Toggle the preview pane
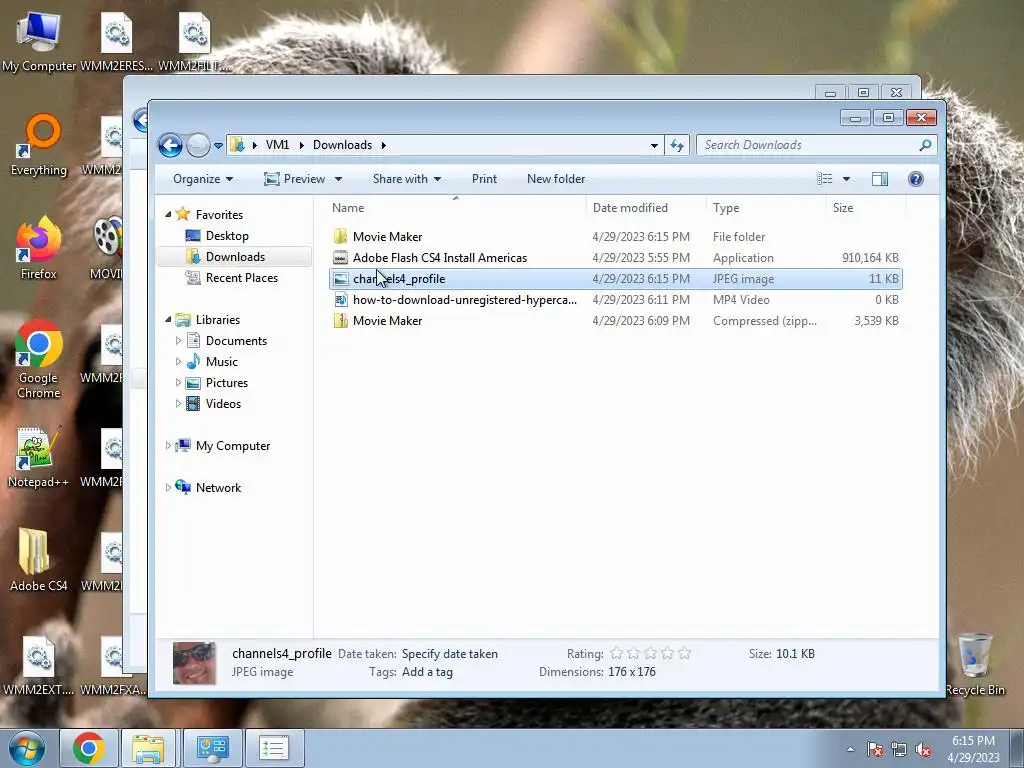 [880, 179]
